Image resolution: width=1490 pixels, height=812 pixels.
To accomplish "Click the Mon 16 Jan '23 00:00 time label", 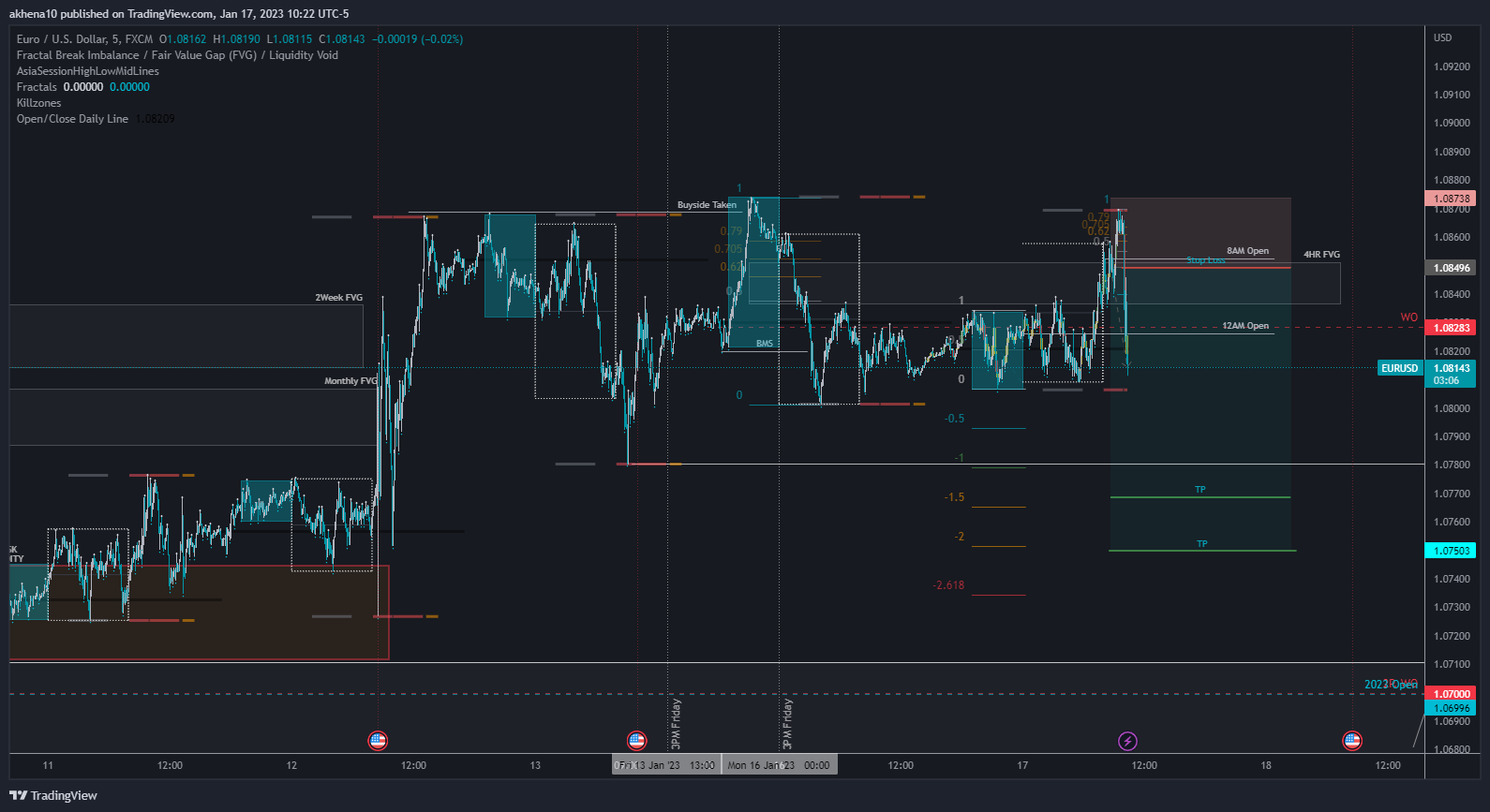I will pyautogui.click(x=780, y=765).
